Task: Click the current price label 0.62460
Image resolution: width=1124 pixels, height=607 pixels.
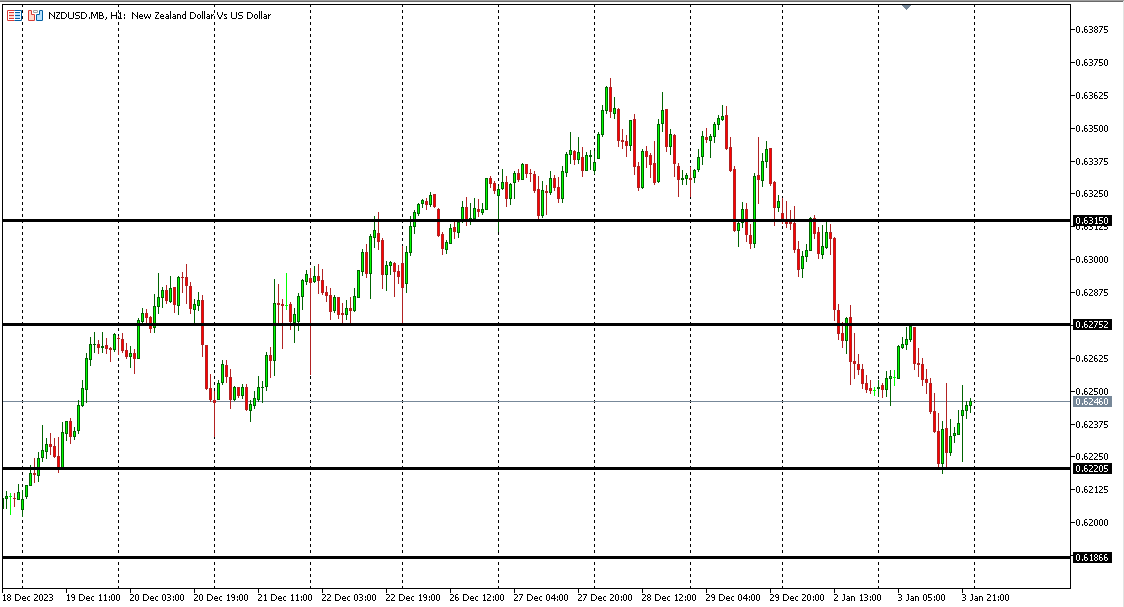Action: pos(1092,402)
